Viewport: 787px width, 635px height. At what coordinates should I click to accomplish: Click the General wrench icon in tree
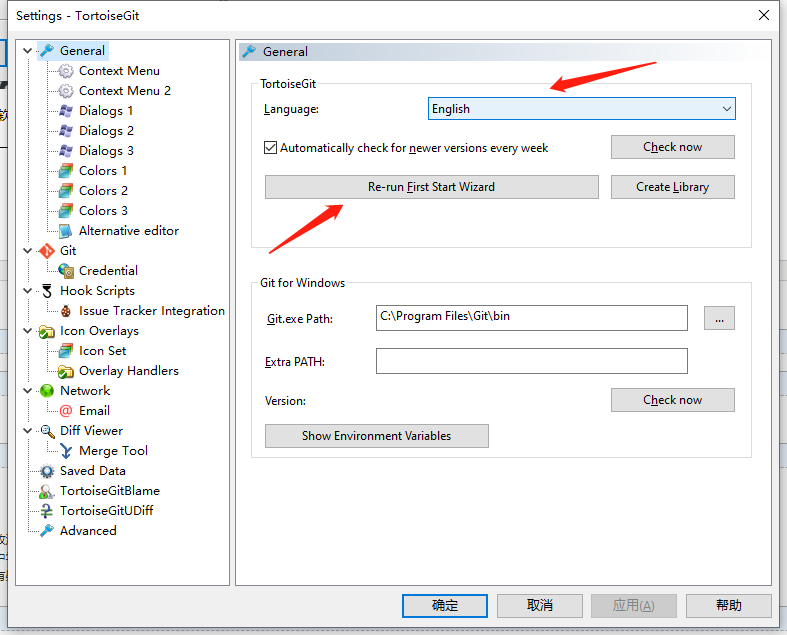[x=47, y=50]
